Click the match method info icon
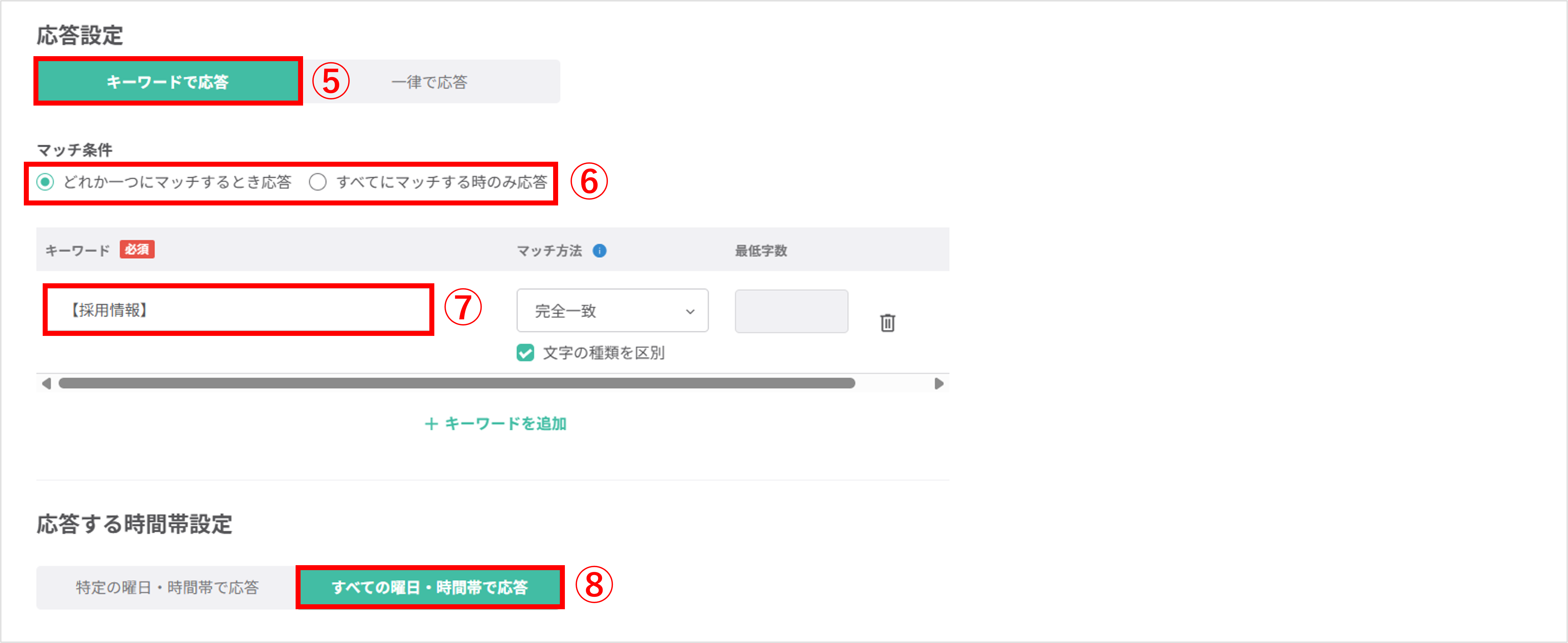 point(600,251)
